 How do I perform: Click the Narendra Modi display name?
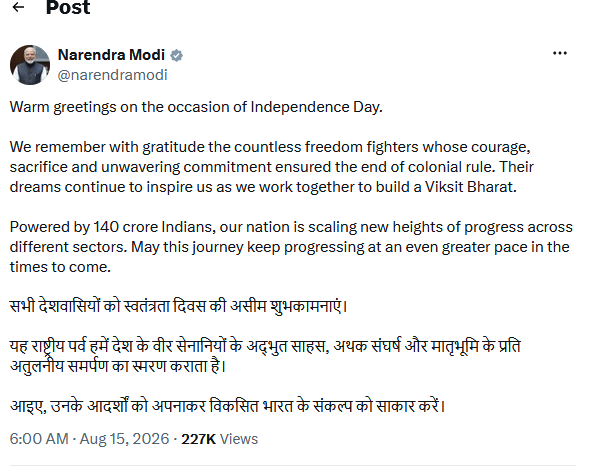click(x=111, y=55)
